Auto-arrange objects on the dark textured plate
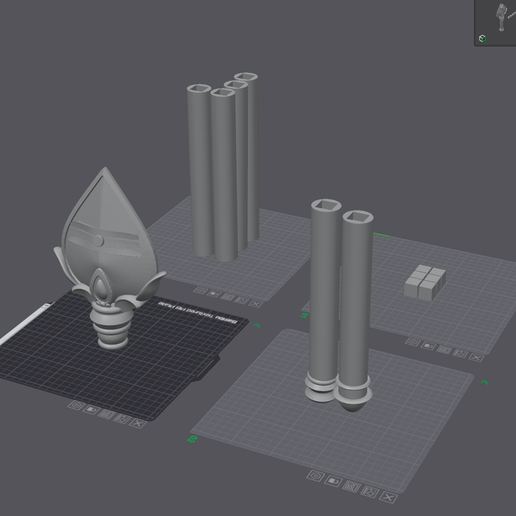The height and width of the screenshot is (516, 516). pyautogui.click(x=106, y=414)
